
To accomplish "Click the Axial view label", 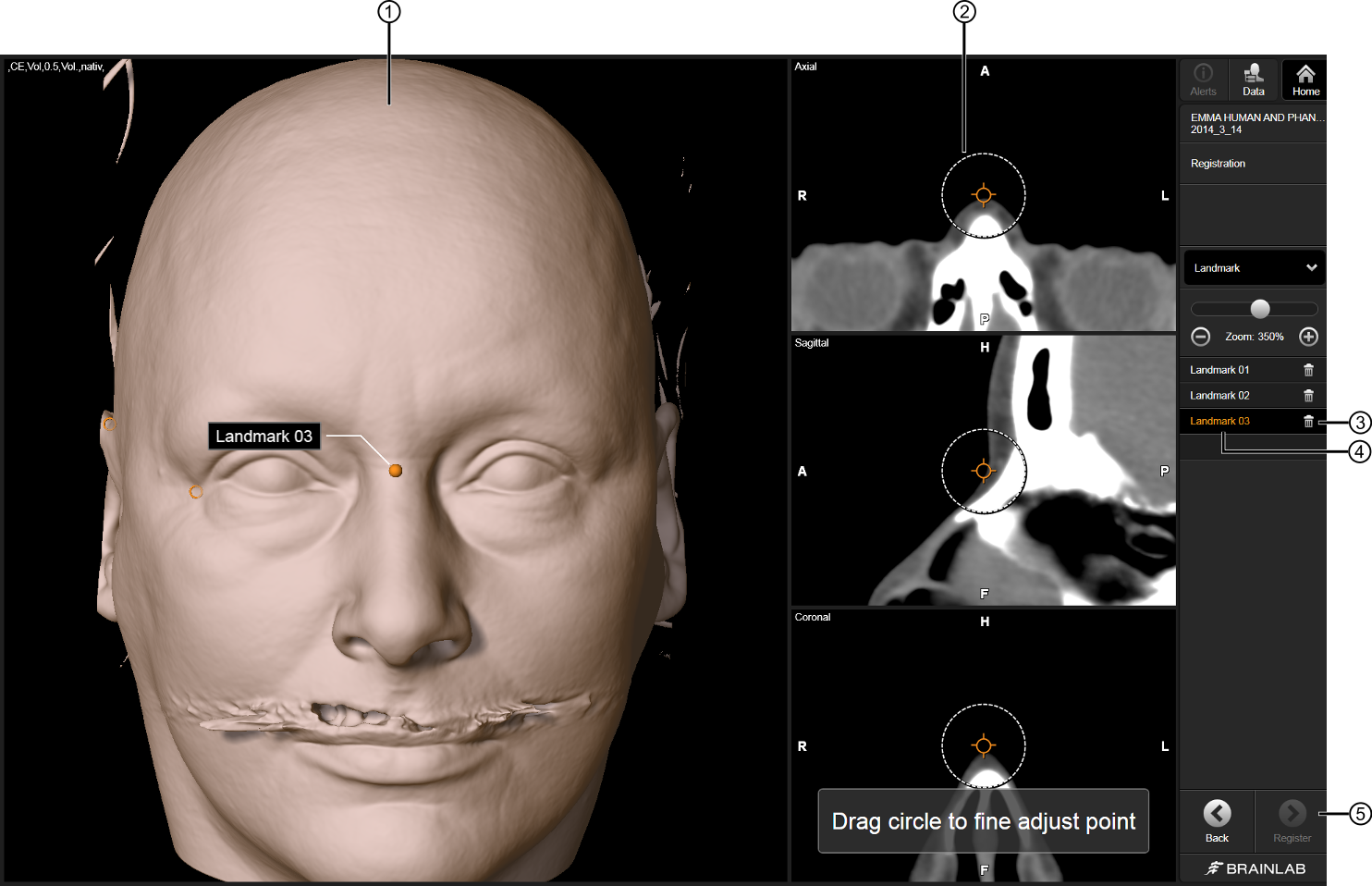I will pos(805,67).
